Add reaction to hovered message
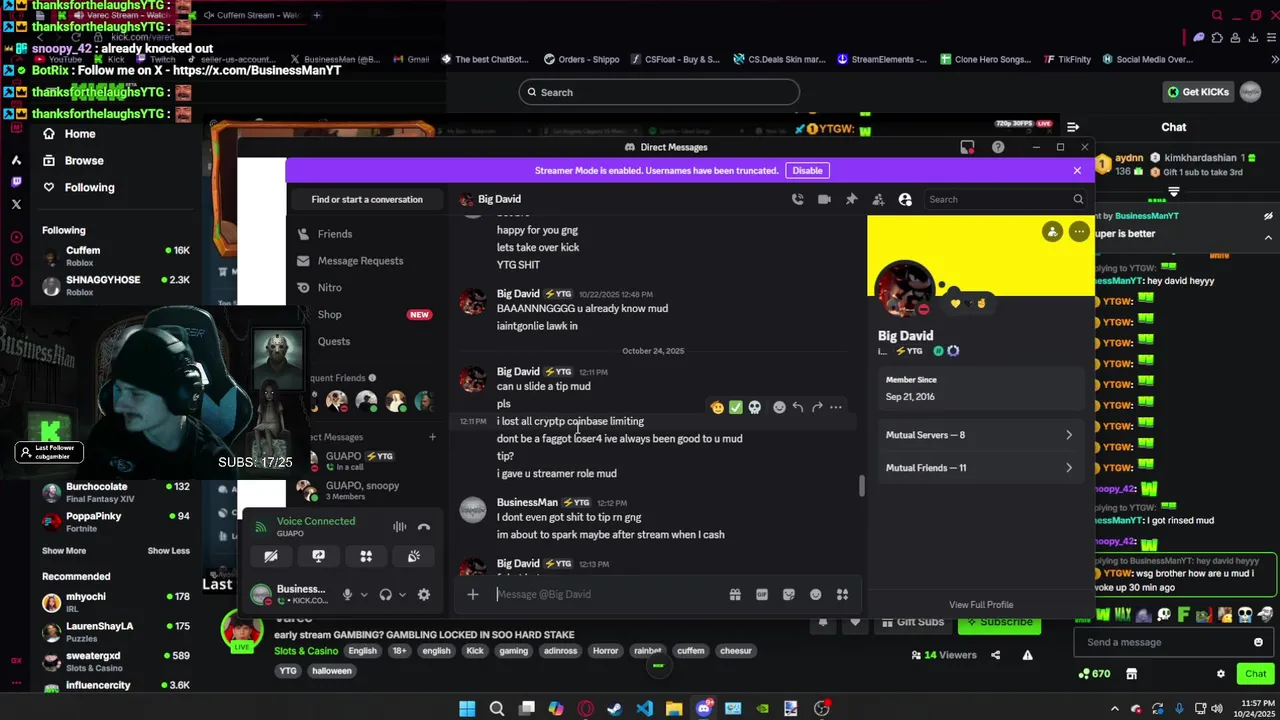 click(x=779, y=407)
